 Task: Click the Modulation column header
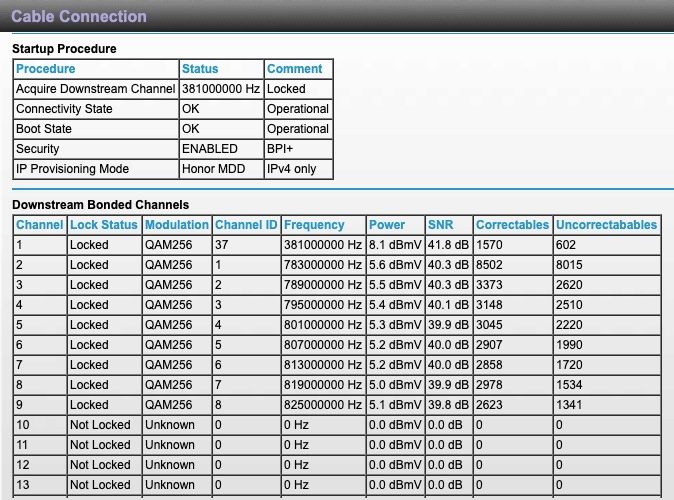tap(177, 225)
